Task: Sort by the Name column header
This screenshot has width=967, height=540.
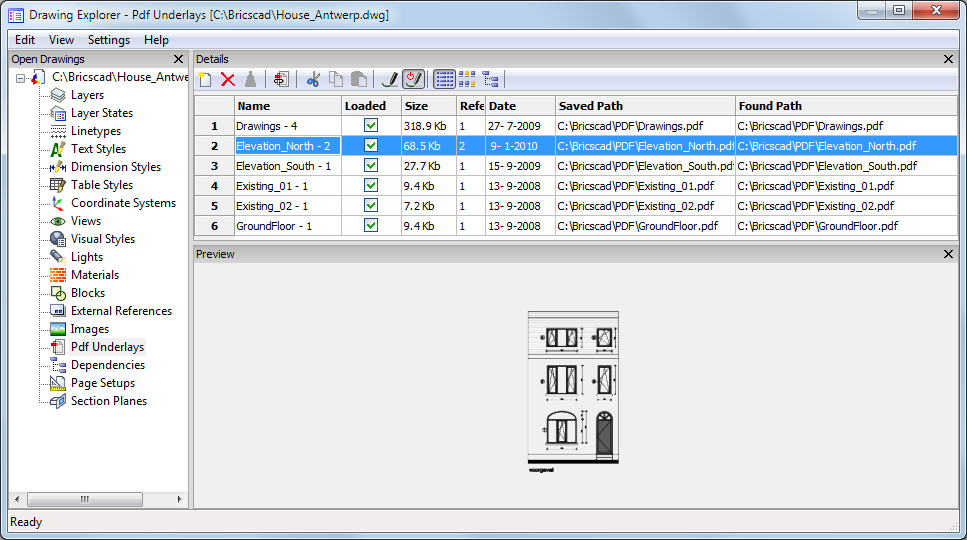Action: pyautogui.click(x=287, y=106)
